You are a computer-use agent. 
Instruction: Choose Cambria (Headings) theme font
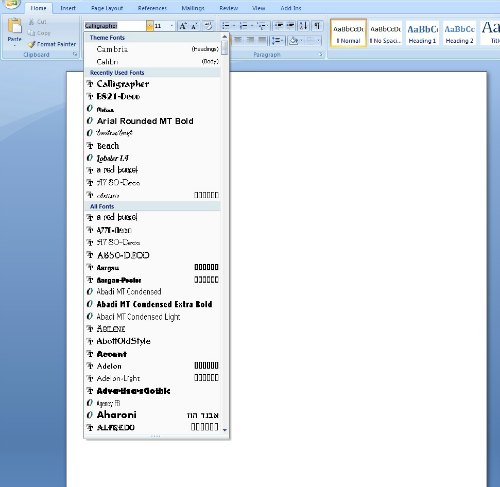153,49
